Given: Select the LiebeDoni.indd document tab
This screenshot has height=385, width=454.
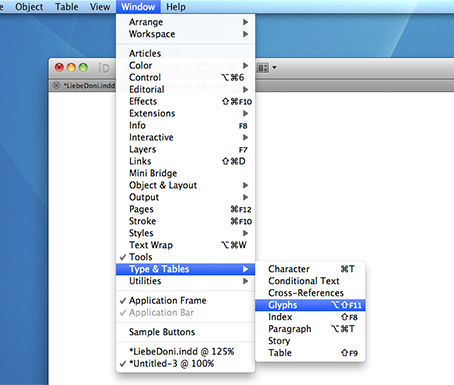Looking at the screenshot, I should pos(89,86).
